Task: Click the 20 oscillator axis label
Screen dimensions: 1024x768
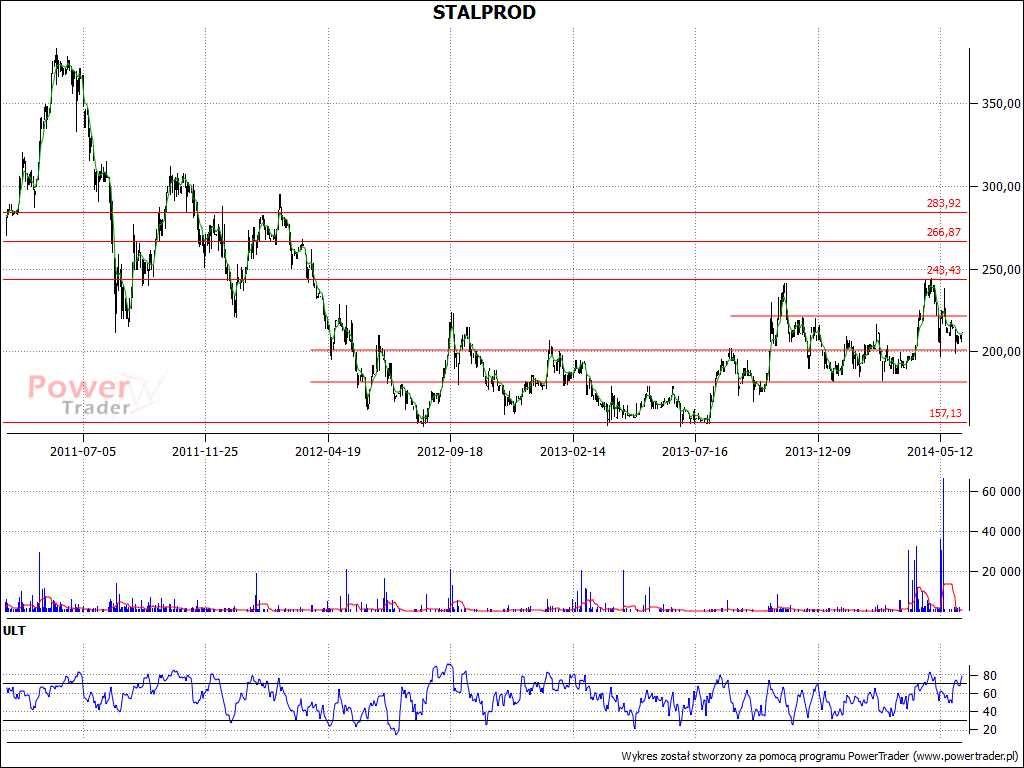Action: [x=989, y=729]
